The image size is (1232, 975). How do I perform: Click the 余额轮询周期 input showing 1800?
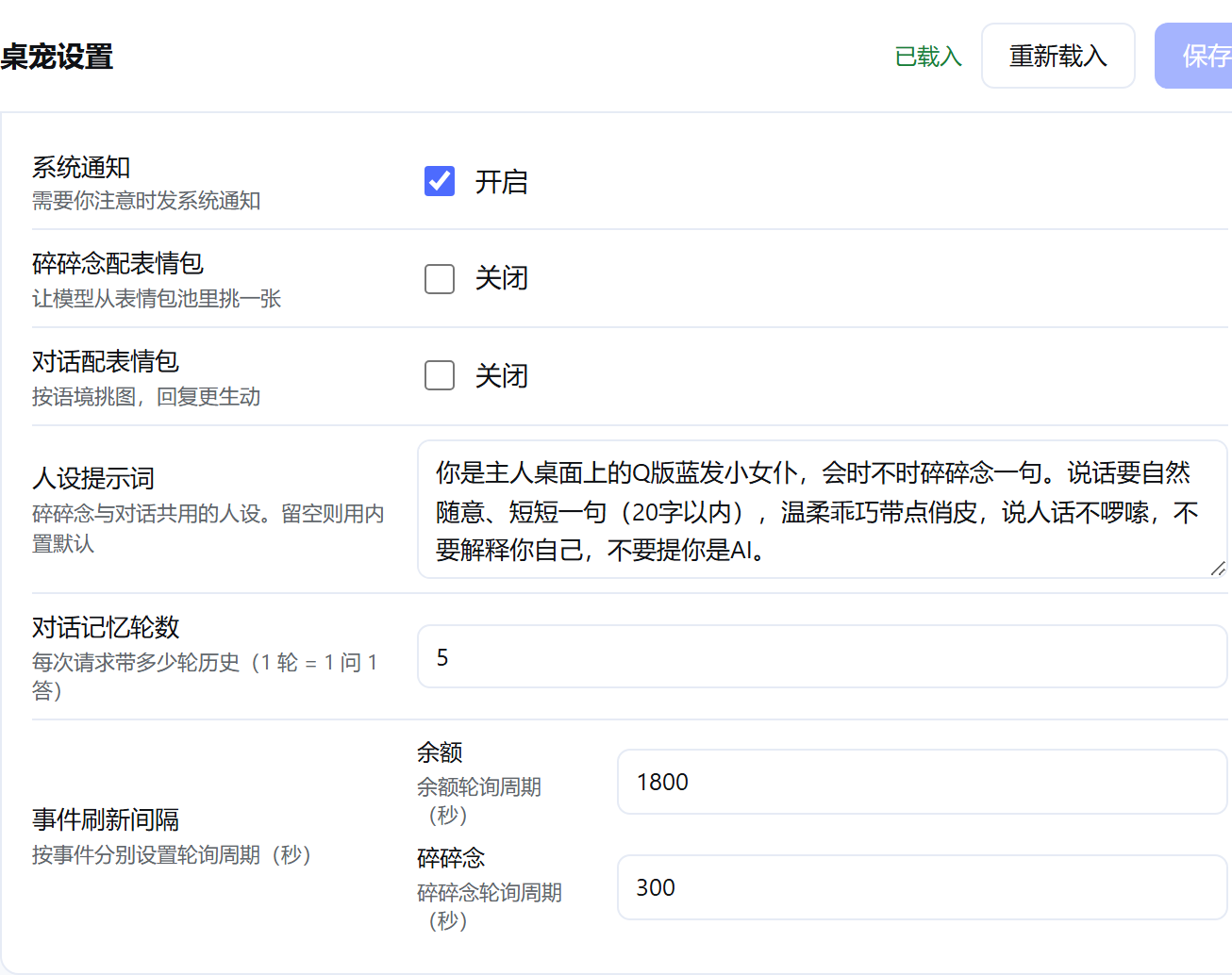click(x=922, y=782)
